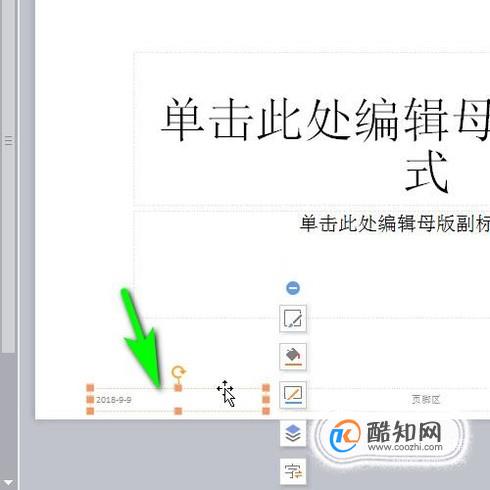This screenshot has width=490, height=490.
Task: Open the text conversion 字 icon
Action: point(293,471)
